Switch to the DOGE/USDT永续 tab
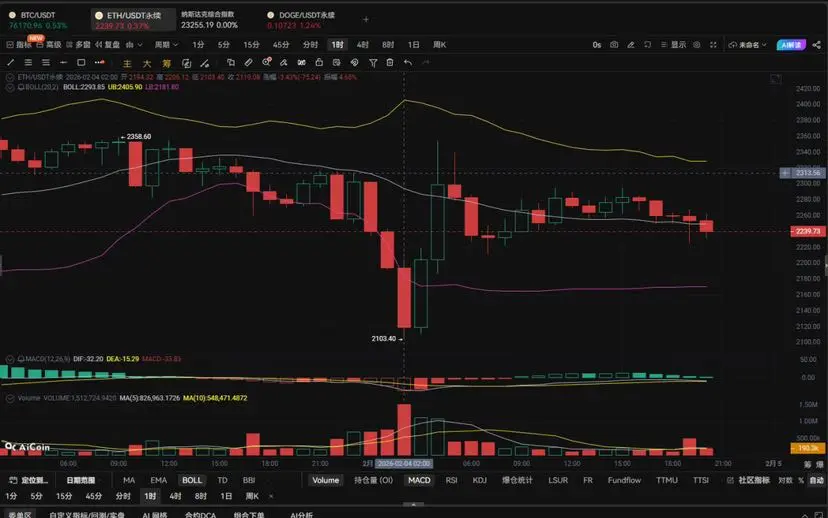 301,20
